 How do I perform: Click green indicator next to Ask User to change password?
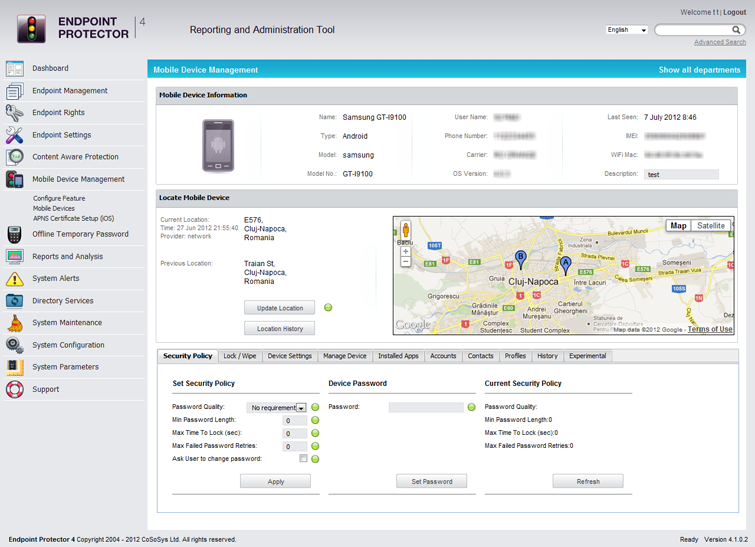(x=315, y=459)
